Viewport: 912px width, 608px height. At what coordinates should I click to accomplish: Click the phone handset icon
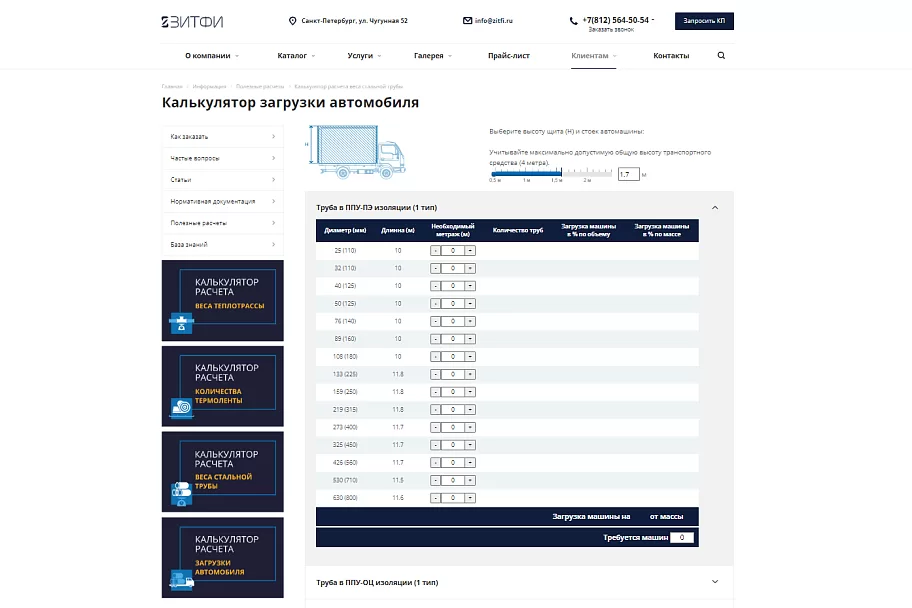573,21
